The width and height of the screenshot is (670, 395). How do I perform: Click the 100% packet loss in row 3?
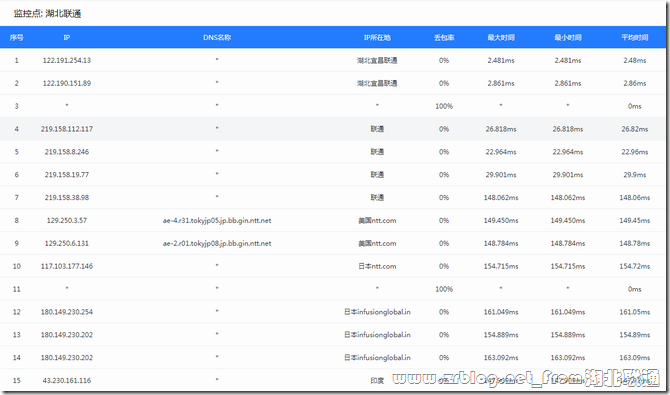444,106
